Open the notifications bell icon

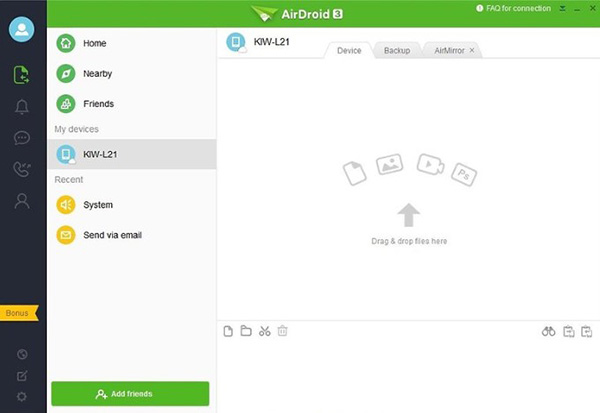point(22,107)
